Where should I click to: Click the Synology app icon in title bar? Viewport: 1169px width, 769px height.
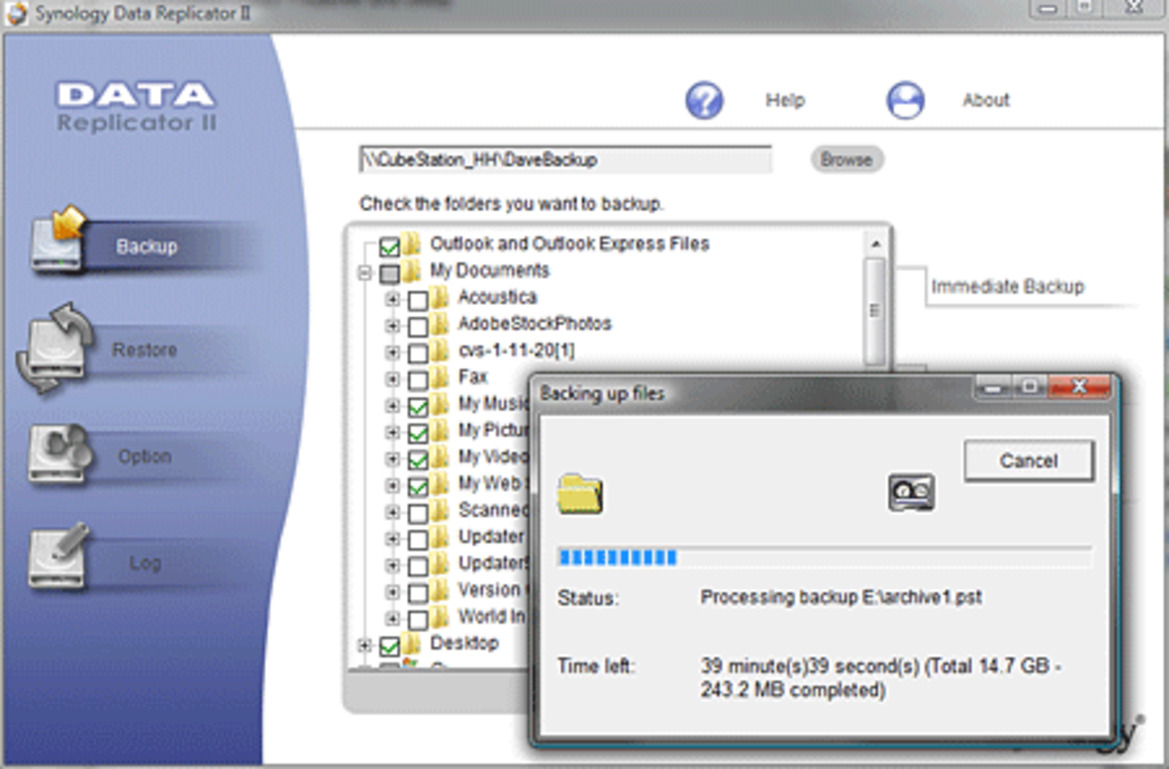click(x=15, y=13)
